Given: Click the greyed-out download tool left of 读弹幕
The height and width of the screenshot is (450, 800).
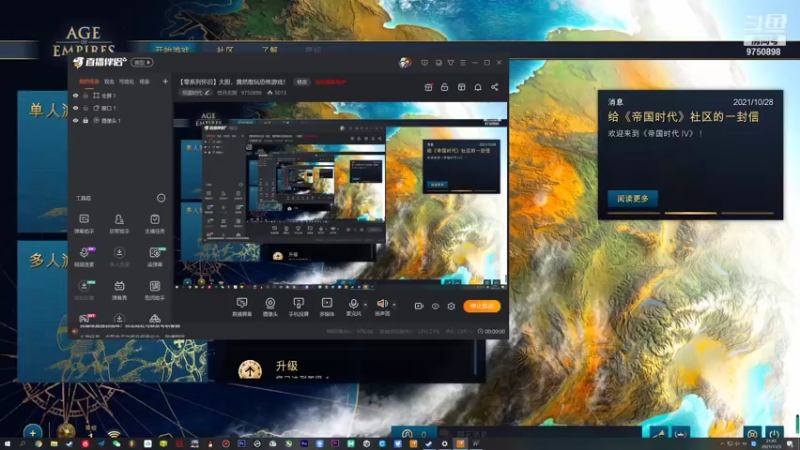Looking at the screenshot, I should pos(119,257).
